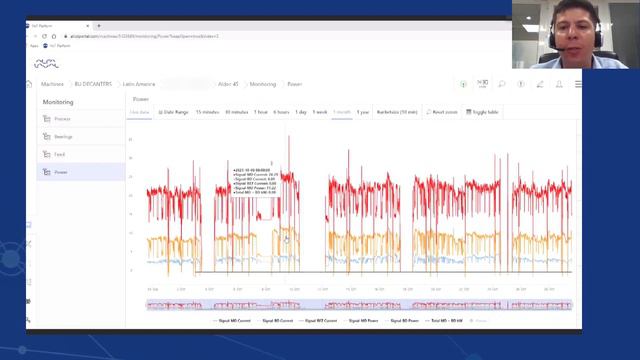Open the hamburger menu
Screen dimensions: 640x360
tap(578, 84)
